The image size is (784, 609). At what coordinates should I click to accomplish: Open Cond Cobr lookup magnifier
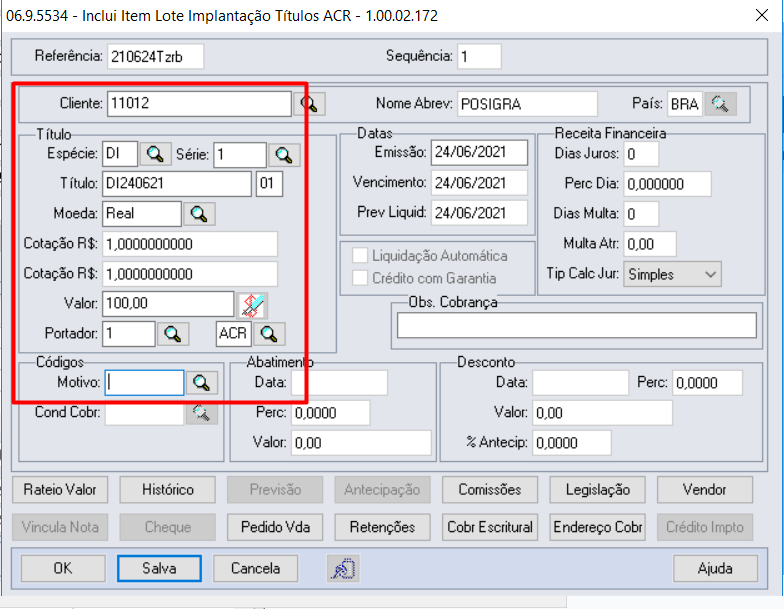coord(202,413)
